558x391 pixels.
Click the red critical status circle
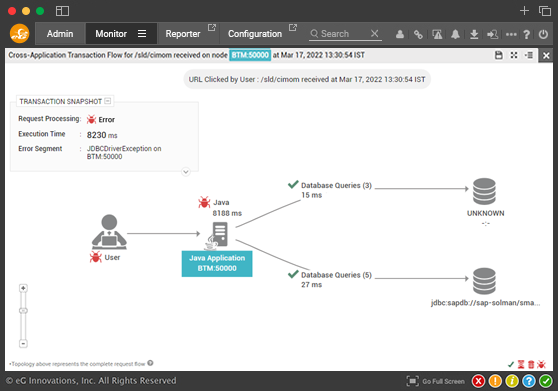click(479, 381)
